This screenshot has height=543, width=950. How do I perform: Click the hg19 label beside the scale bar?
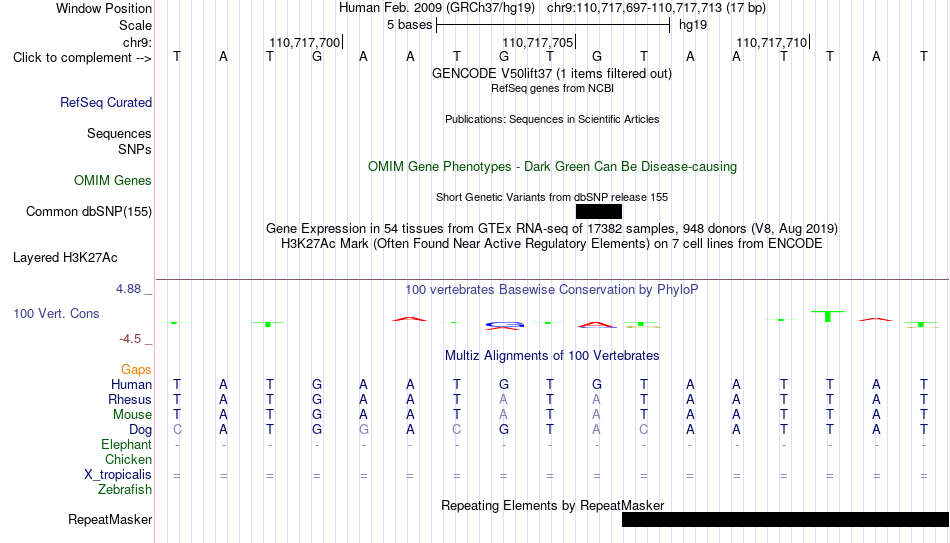point(693,25)
